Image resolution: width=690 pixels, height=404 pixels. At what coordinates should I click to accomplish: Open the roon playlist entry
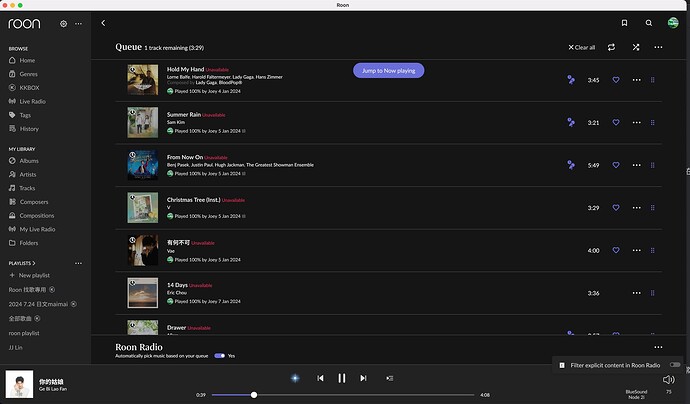pos(24,333)
